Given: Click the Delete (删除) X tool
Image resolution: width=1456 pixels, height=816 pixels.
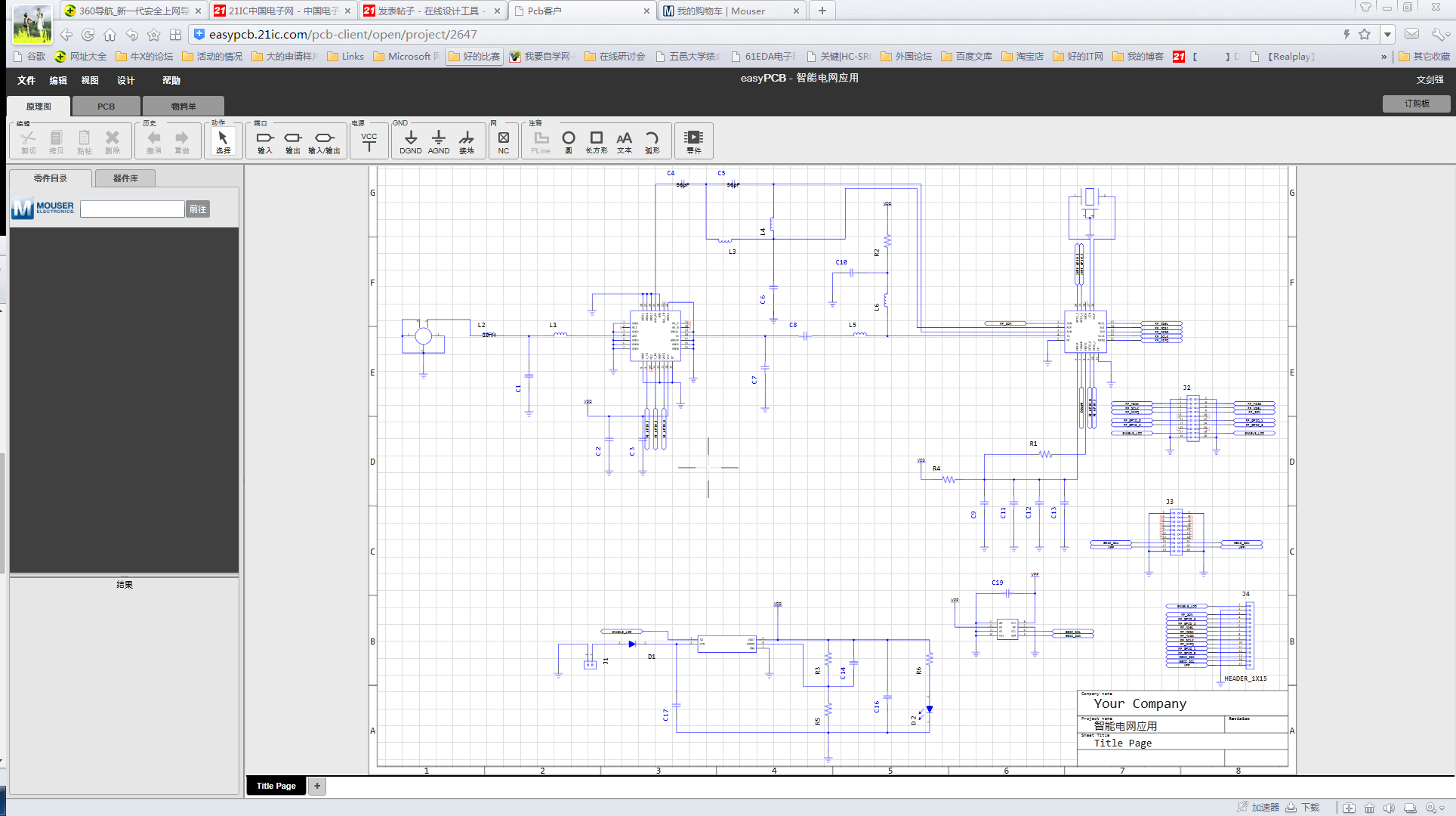Looking at the screenshot, I should point(112,141).
